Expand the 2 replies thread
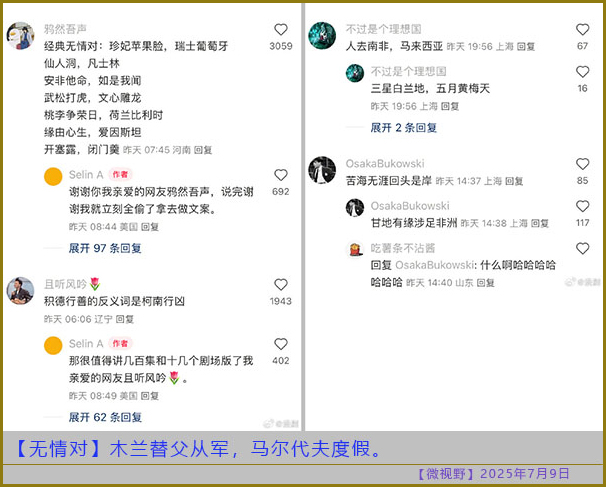 (x=404, y=128)
